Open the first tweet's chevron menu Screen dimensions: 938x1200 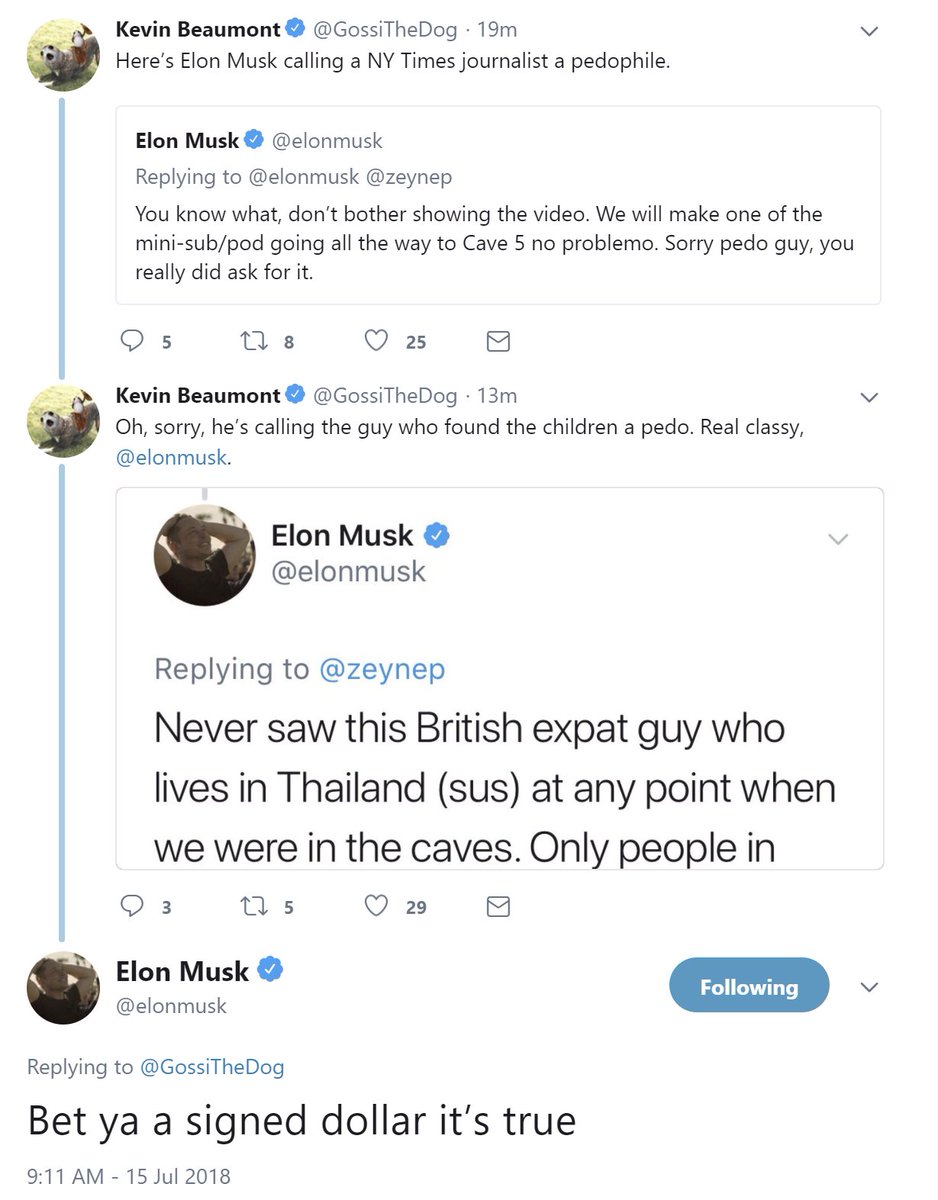[869, 32]
